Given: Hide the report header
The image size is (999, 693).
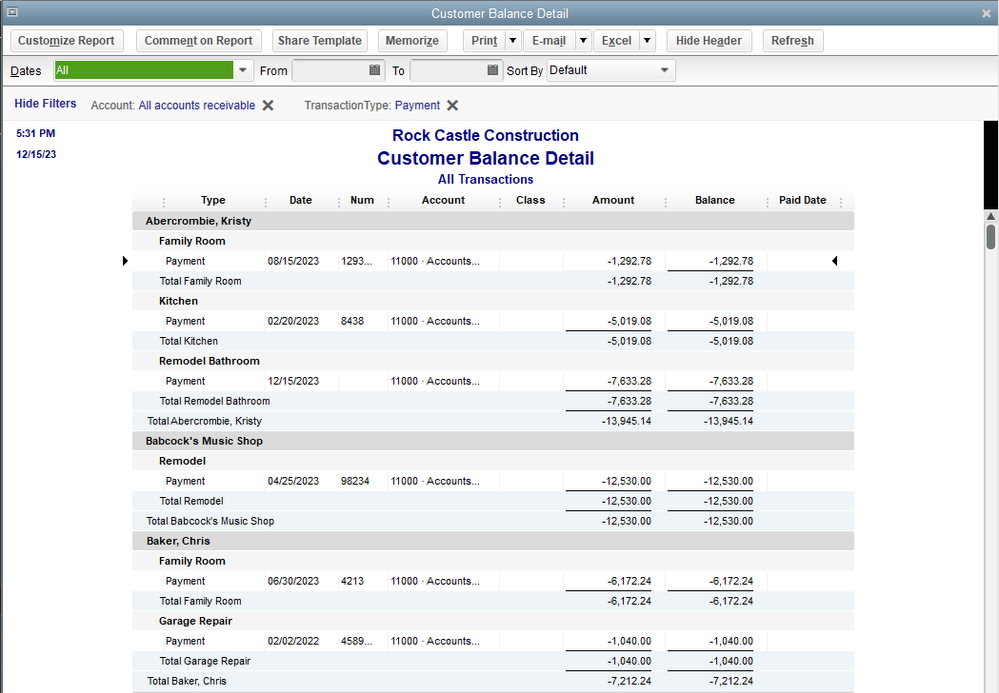Looking at the screenshot, I should pyautogui.click(x=709, y=41).
